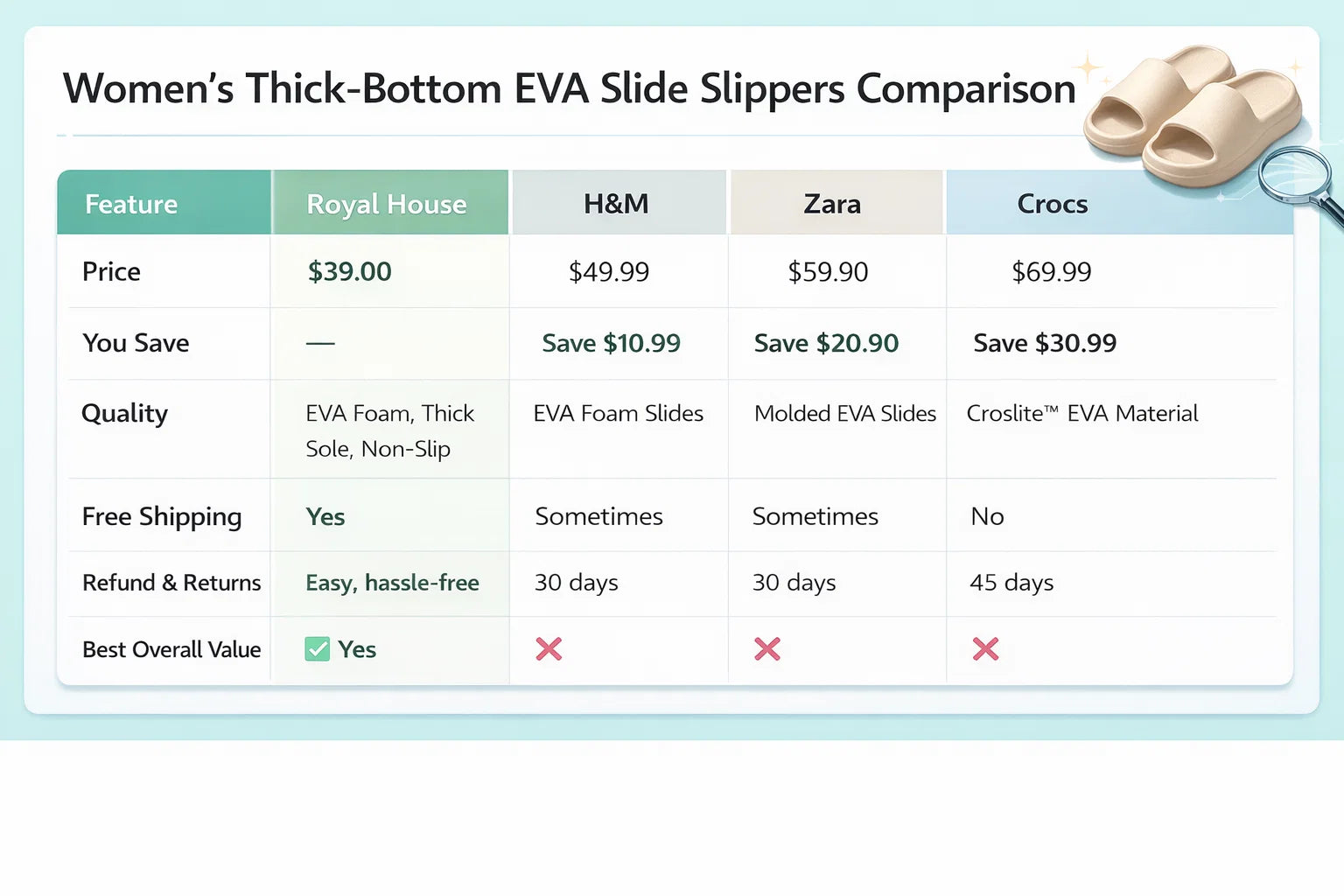1344x896 pixels.
Task: Click the Croslite EVA Material cell
Action: [x=1082, y=413]
